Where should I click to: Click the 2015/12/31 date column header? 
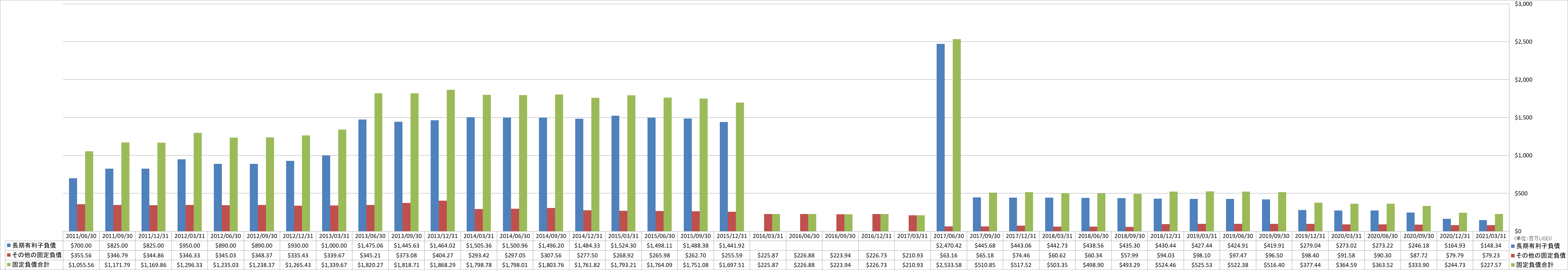point(732,236)
